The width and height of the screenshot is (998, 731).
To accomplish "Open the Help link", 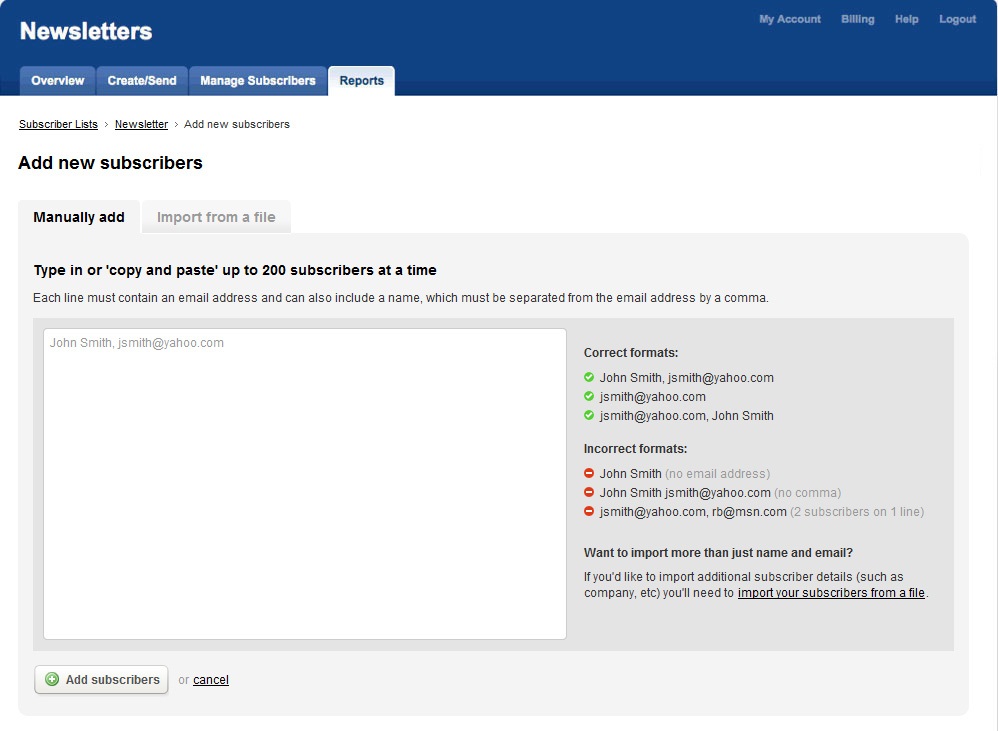I will (906, 19).
